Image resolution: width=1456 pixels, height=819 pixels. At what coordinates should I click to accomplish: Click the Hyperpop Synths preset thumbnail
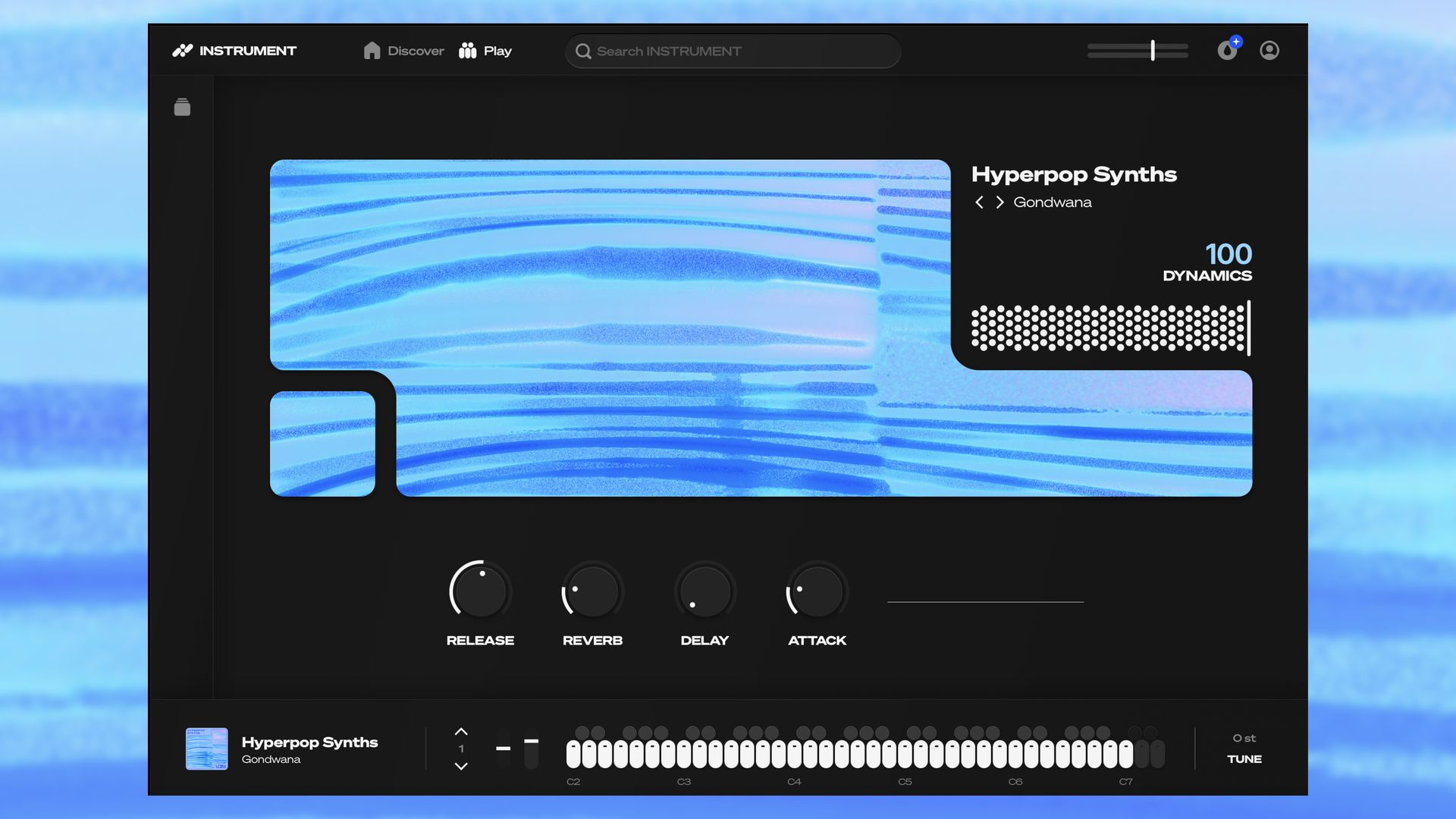click(x=206, y=749)
